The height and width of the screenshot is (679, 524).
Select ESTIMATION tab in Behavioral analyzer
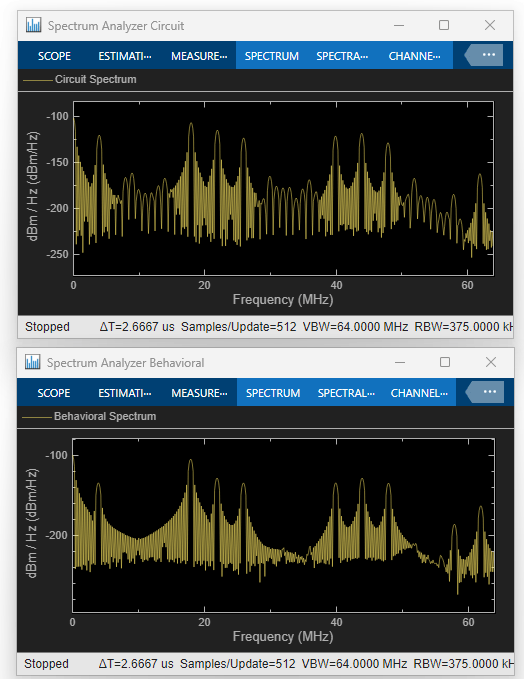[x=125, y=393]
